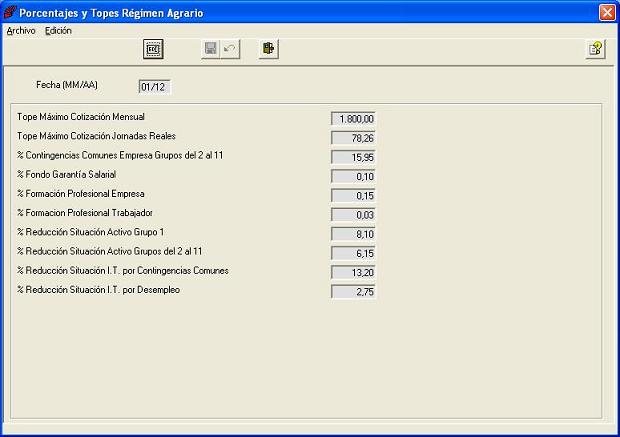Click the exit door toolbar icon
The height and width of the screenshot is (437, 620).
tap(269, 49)
